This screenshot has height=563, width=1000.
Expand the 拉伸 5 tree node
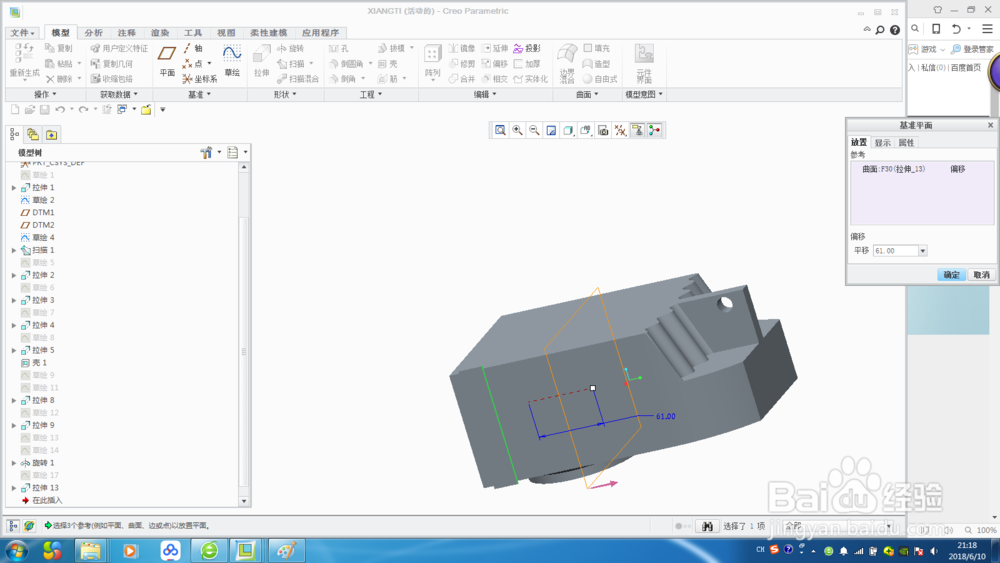14,350
